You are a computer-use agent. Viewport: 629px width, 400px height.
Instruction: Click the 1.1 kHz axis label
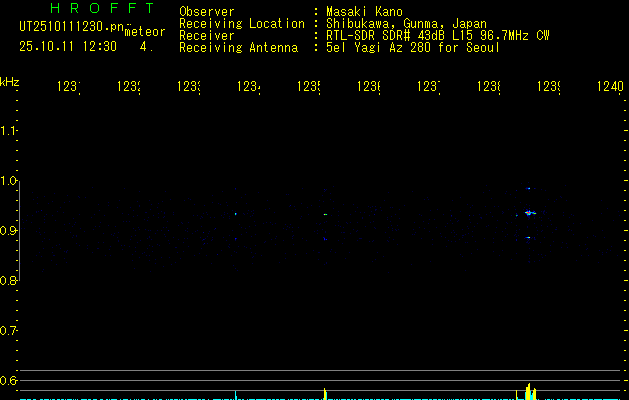pos(8,131)
